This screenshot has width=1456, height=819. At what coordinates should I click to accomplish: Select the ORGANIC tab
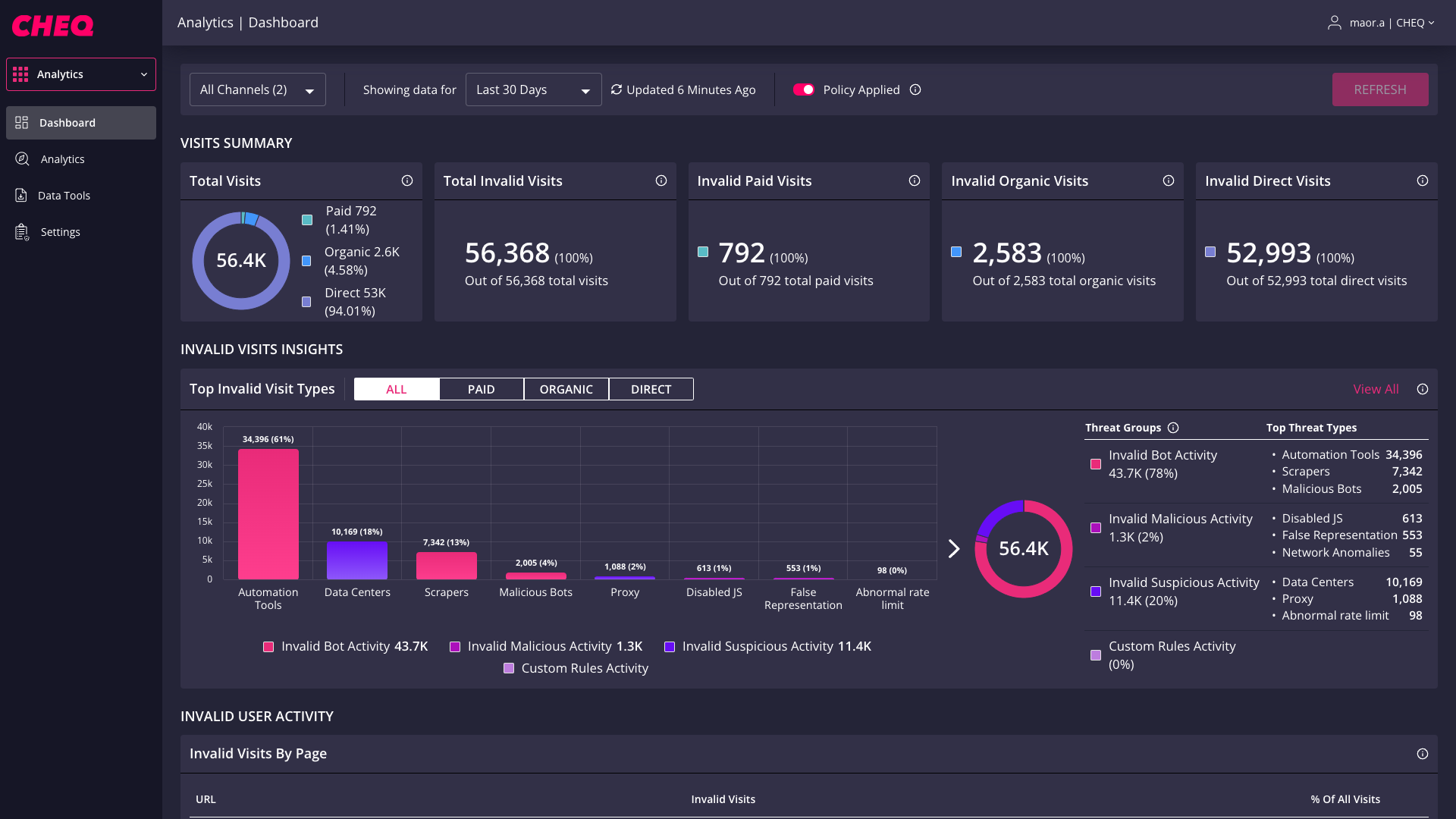click(x=566, y=388)
